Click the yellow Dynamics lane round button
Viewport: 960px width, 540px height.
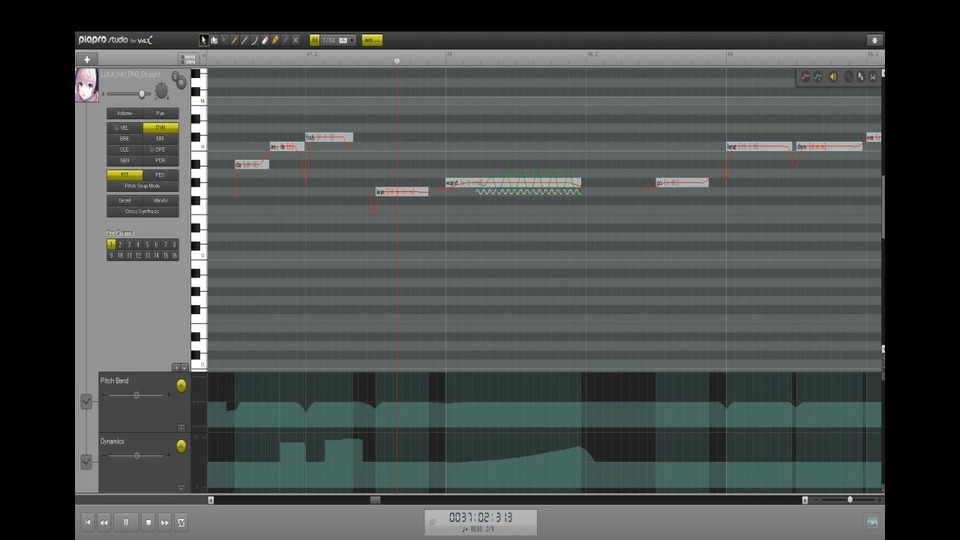(181, 446)
